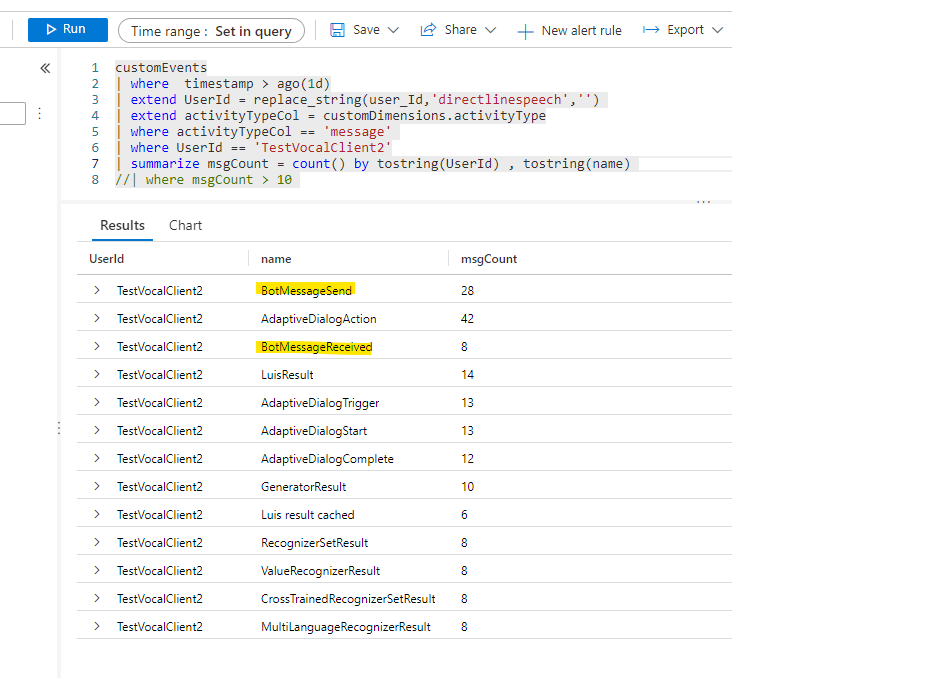Click the AdaptiveDialogComplete name cell
The image size is (941, 678).
tap(327, 459)
